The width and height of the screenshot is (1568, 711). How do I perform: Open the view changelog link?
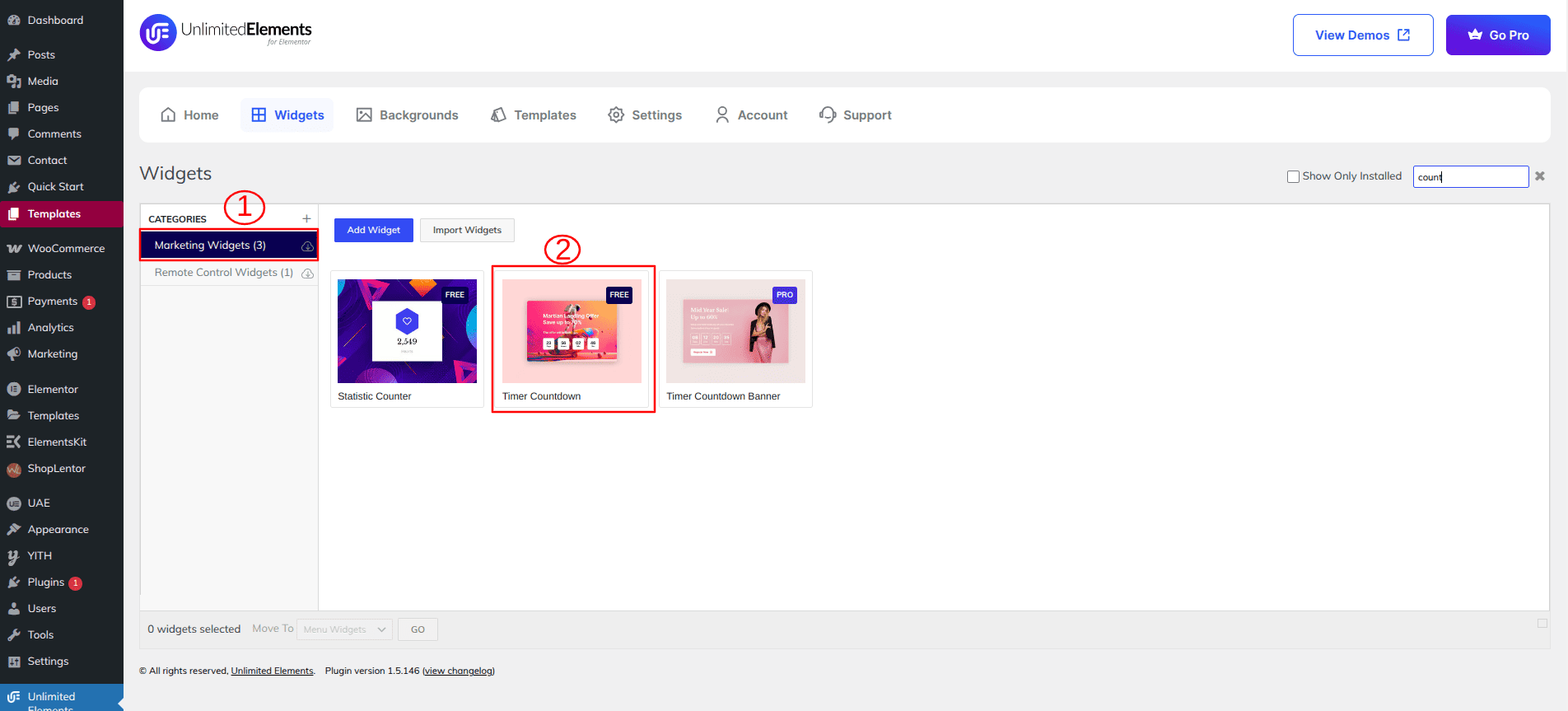(459, 671)
